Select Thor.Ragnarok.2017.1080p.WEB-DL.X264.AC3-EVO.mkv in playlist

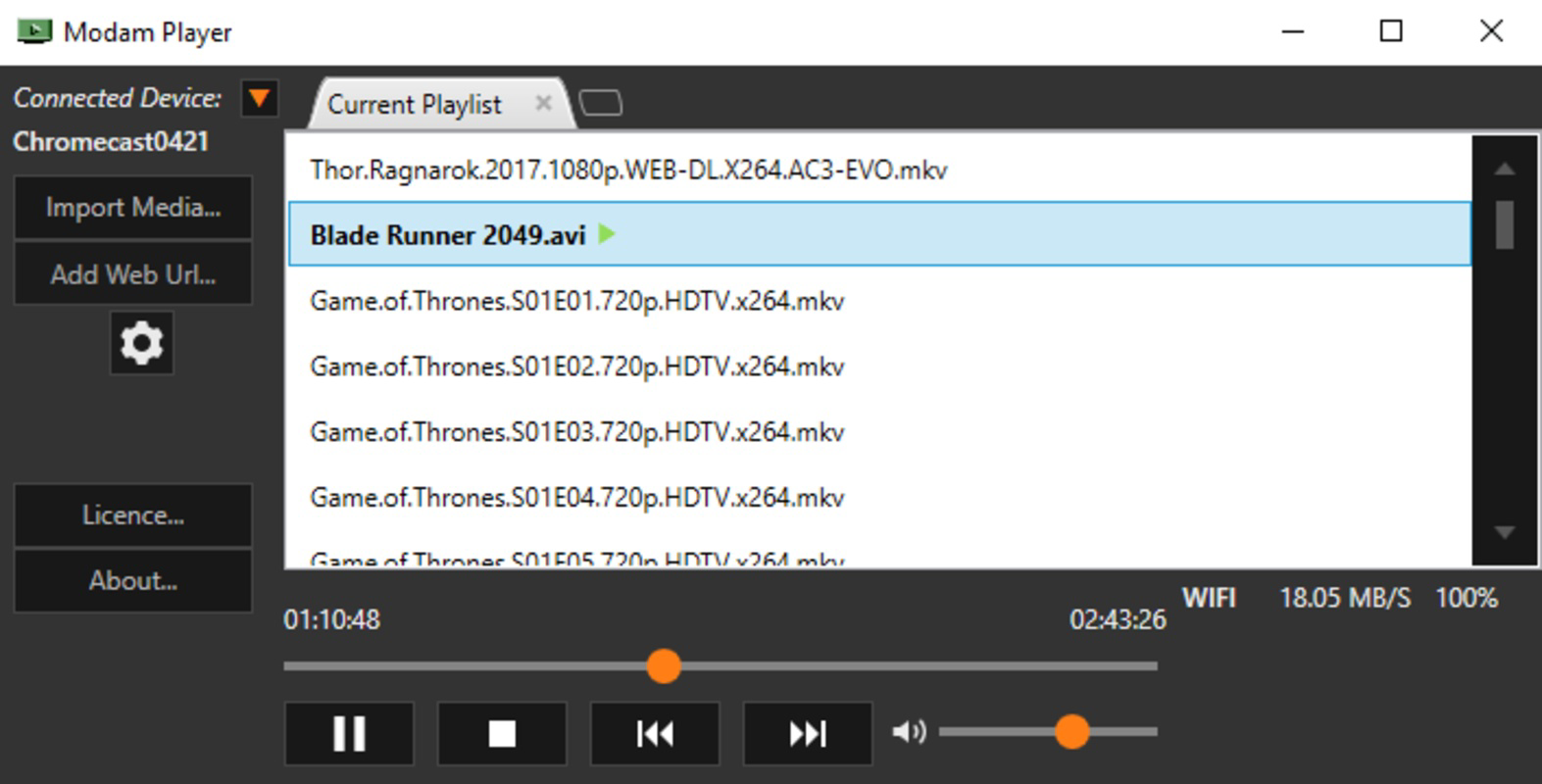click(x=879, y=170)
